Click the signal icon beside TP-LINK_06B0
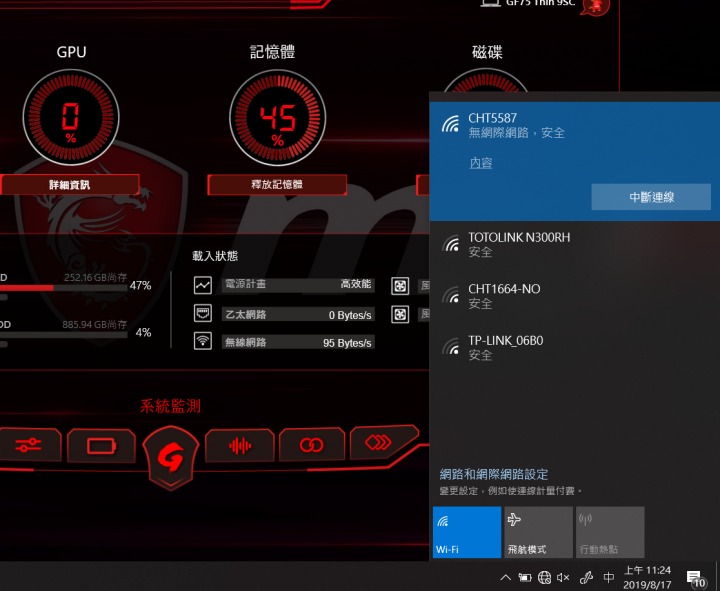 click(450, 346)
